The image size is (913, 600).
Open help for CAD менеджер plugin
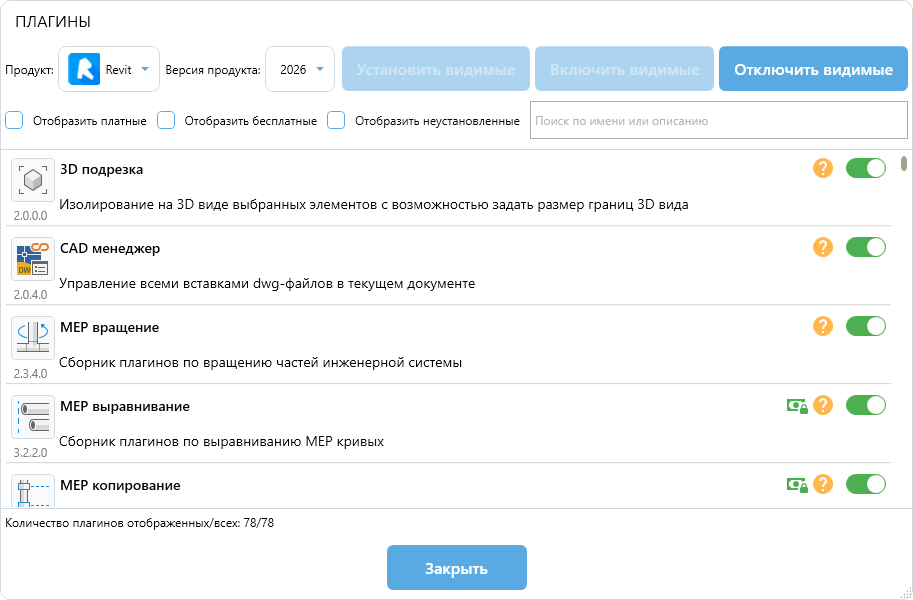point(823,247)
